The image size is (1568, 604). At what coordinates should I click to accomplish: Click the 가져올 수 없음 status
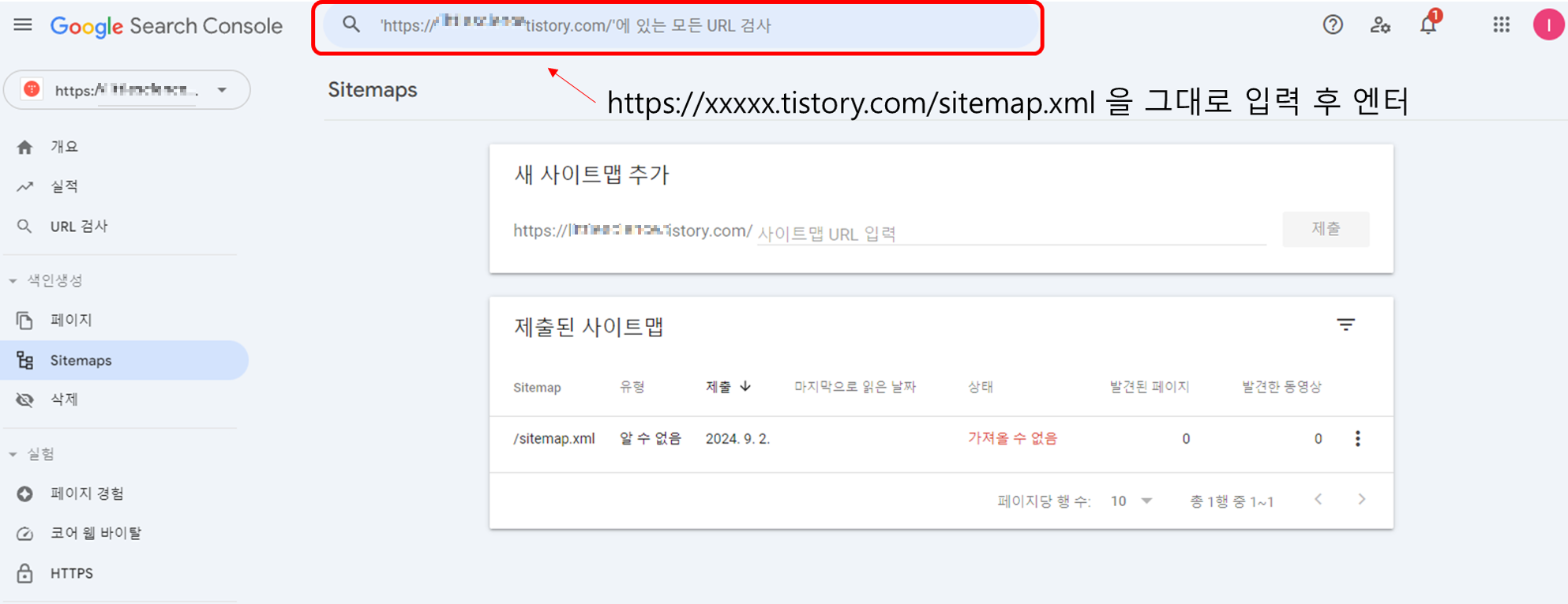click(1013, 438)
